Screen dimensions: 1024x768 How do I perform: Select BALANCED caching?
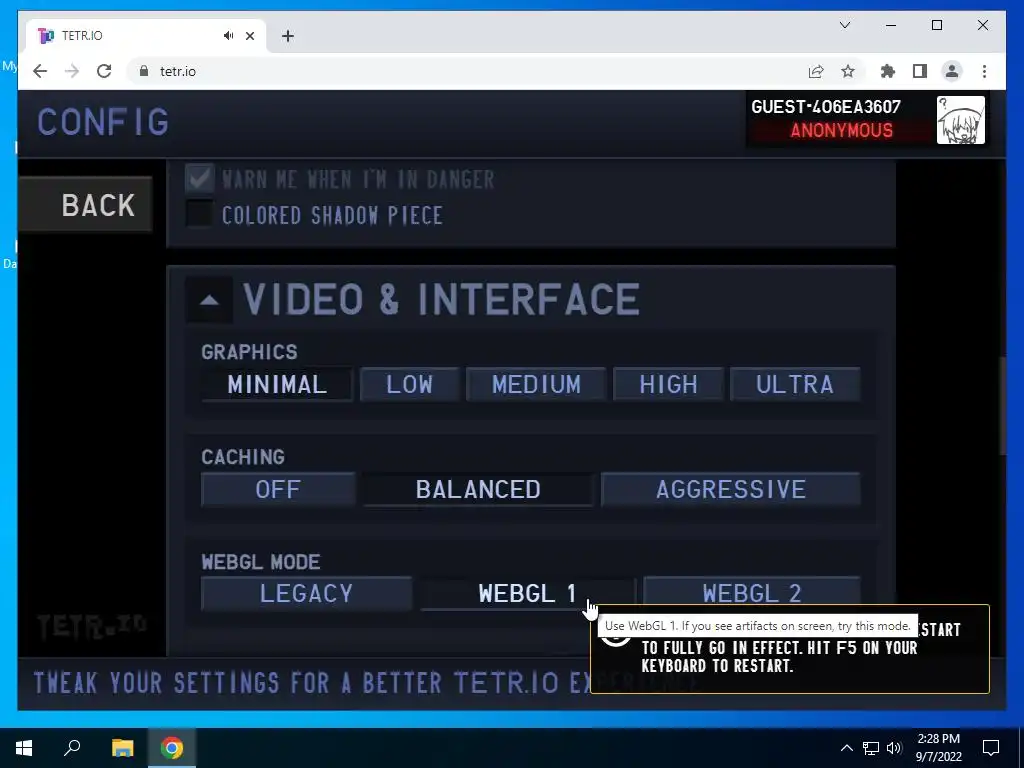coord(478,489)
